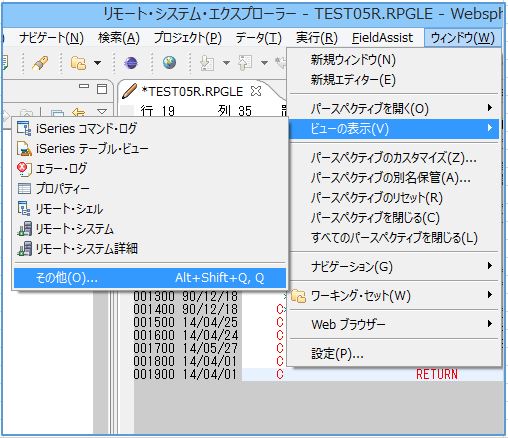
Task: Open the 実行(R) menu
Action: [x=317, y=38]
